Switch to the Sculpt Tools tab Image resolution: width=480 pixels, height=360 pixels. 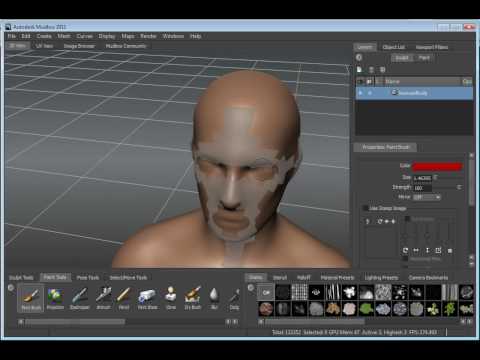pos(21,277)
